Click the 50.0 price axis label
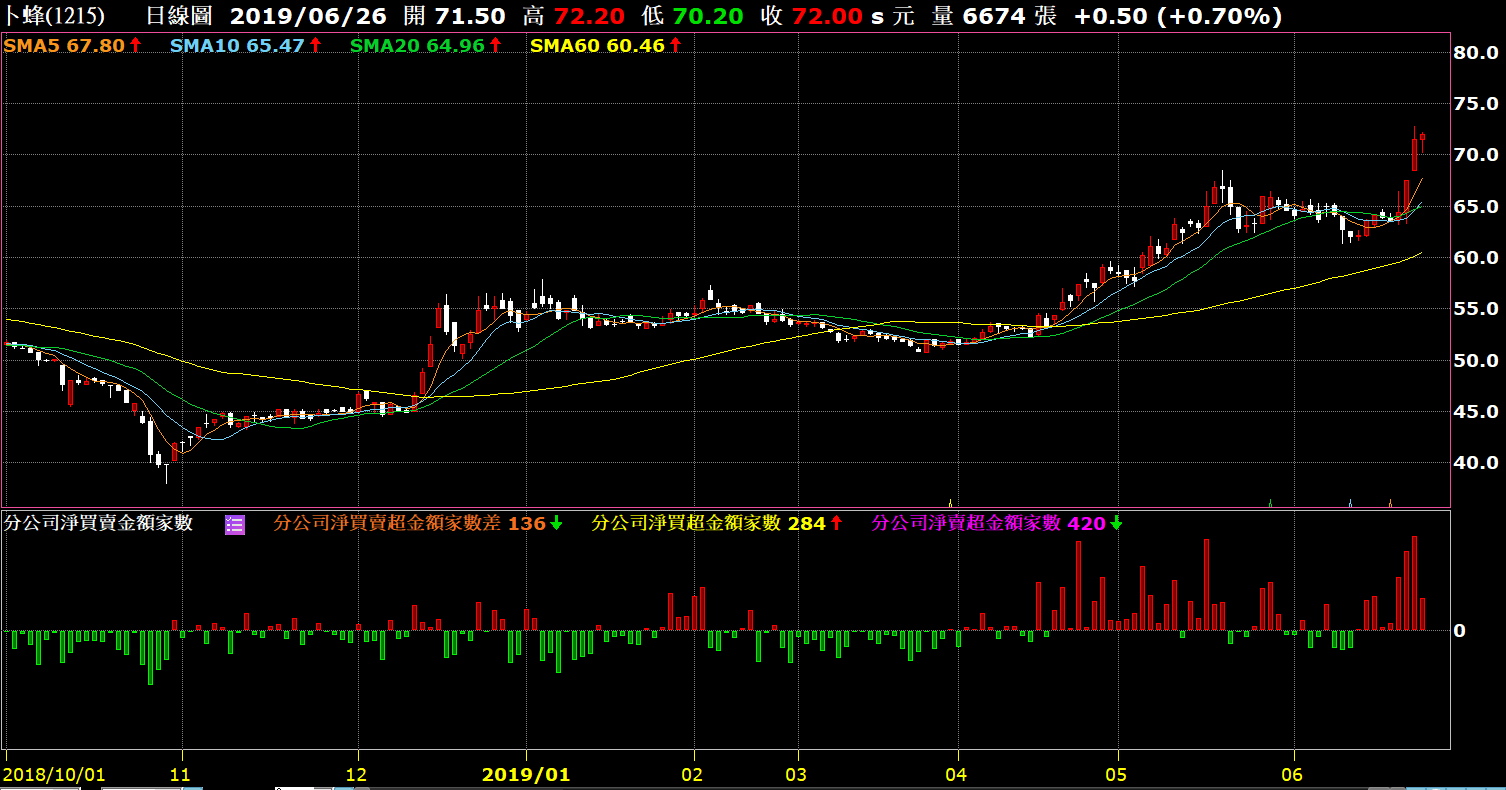Screen dimensions: 1506x790 coord(1476,360)
